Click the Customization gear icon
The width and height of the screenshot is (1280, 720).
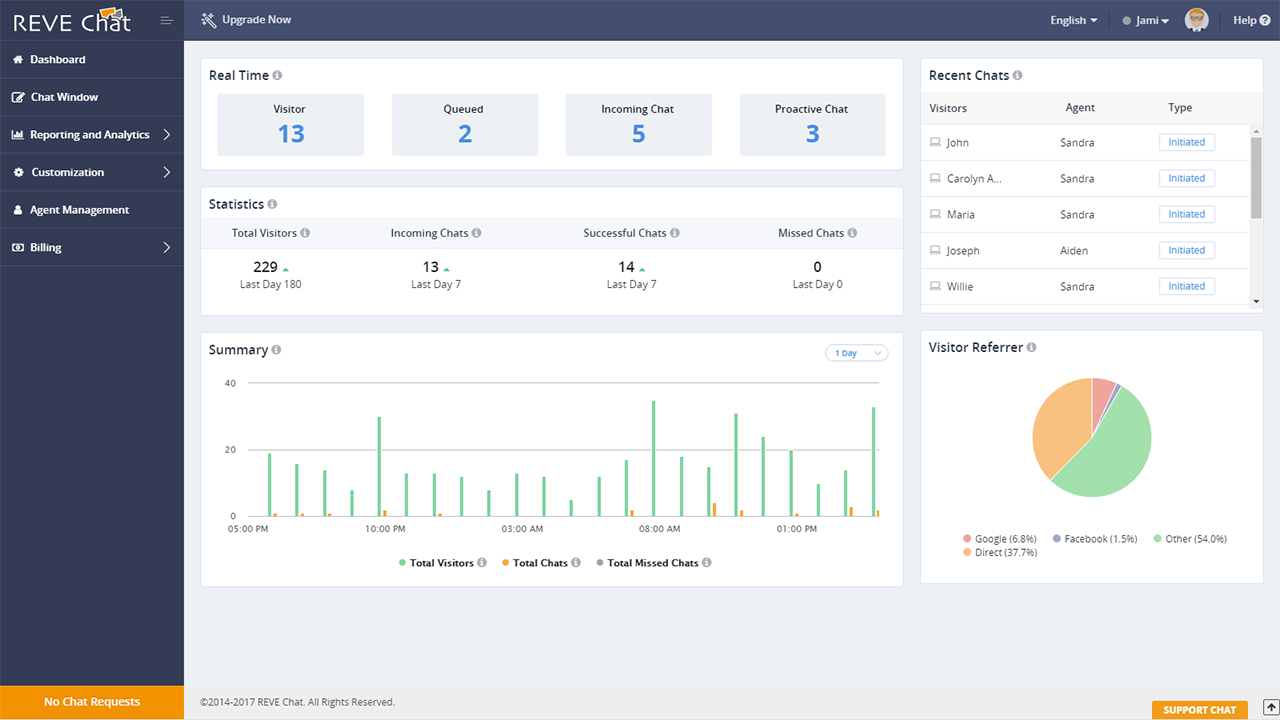(18, 171)
